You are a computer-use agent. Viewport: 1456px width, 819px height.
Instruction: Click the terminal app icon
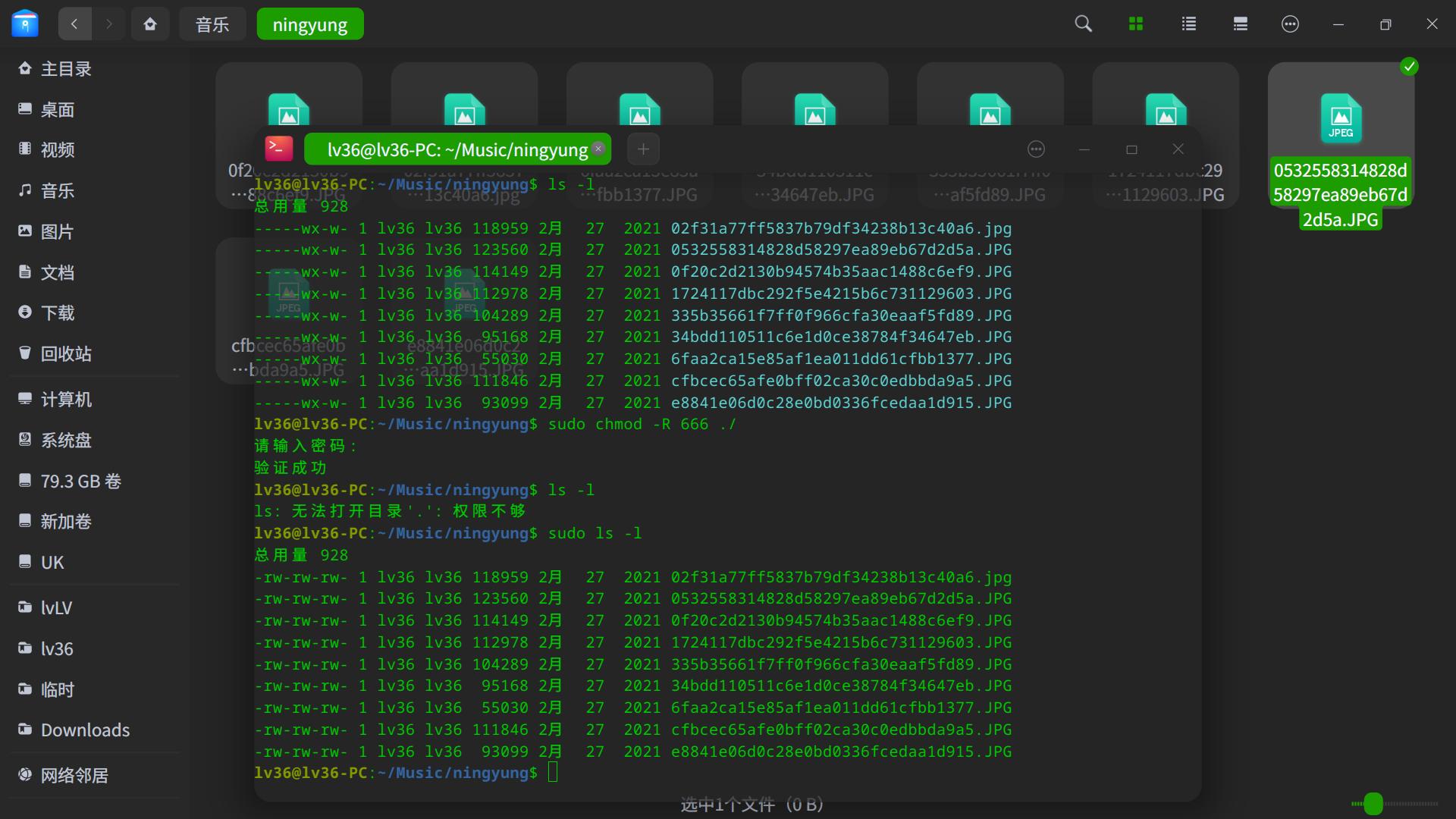pos(278,149)
